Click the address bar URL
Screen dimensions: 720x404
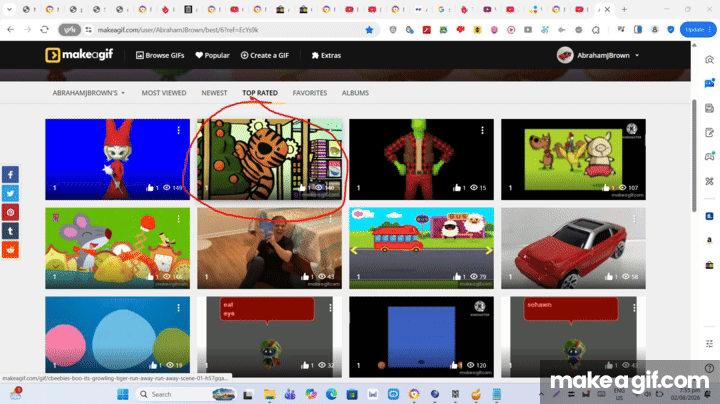click(178, 30)
